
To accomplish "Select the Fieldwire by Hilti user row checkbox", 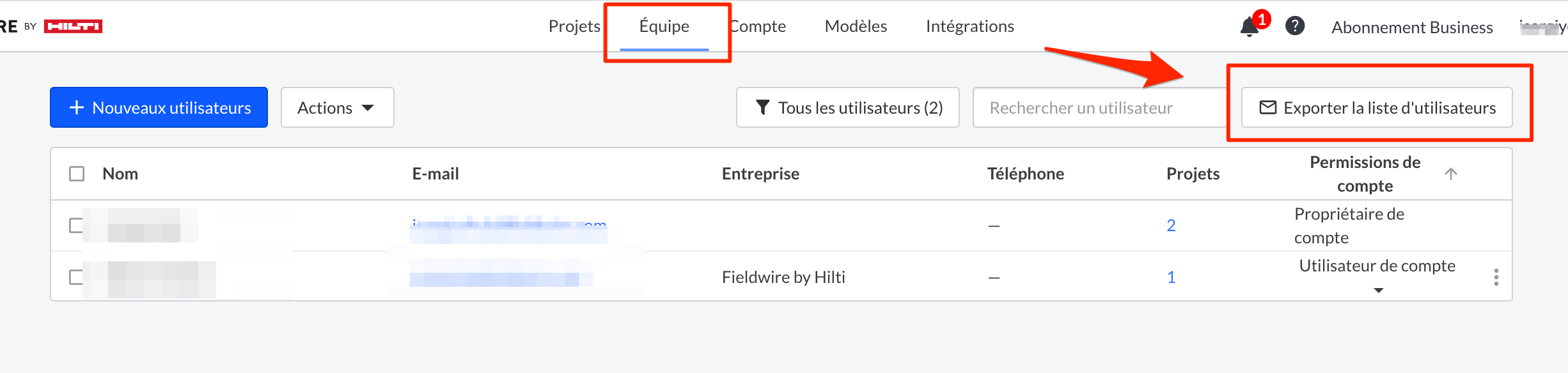I will (76, 277).
